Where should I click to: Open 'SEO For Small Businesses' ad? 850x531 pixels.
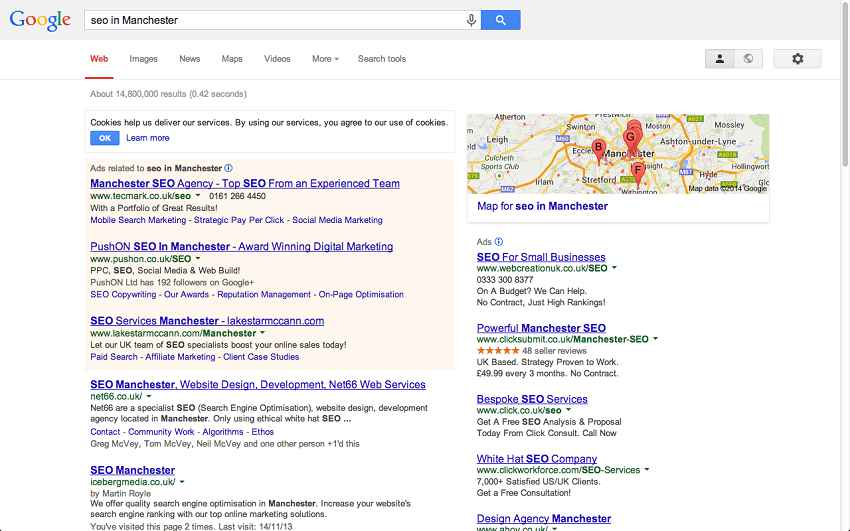click(x=541, y=257)
